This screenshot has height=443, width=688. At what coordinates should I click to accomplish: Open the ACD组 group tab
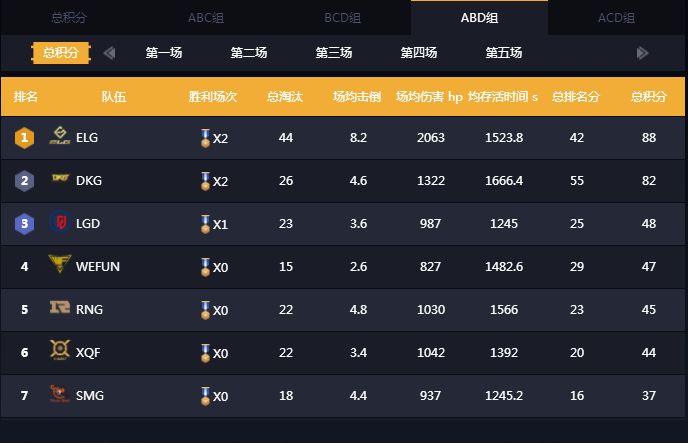[x=616, y=18]
